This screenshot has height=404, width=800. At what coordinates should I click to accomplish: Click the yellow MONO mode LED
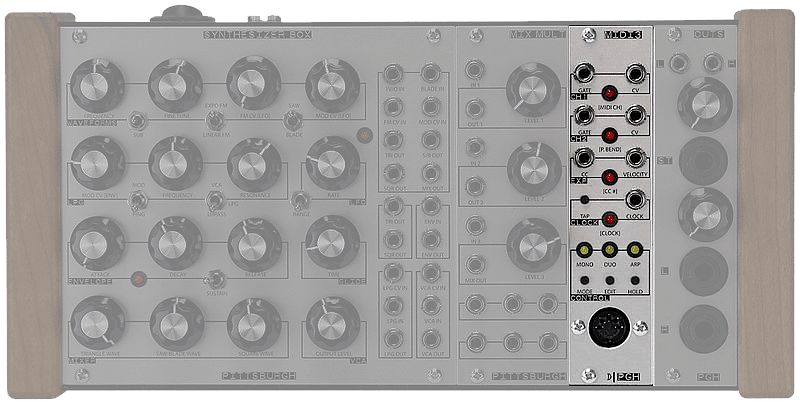[x=583, y=250]
